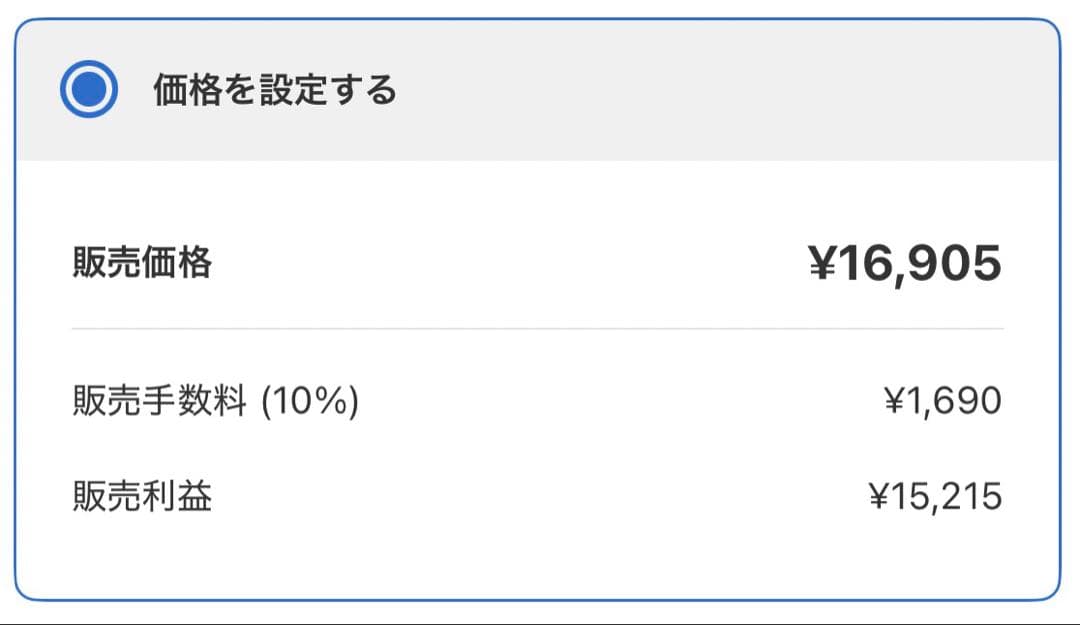Image resolution: width=1080 pixels, height=625 pixels.
Task: Tap the fee row showing 10 percent commission
Action: point(540,398)
